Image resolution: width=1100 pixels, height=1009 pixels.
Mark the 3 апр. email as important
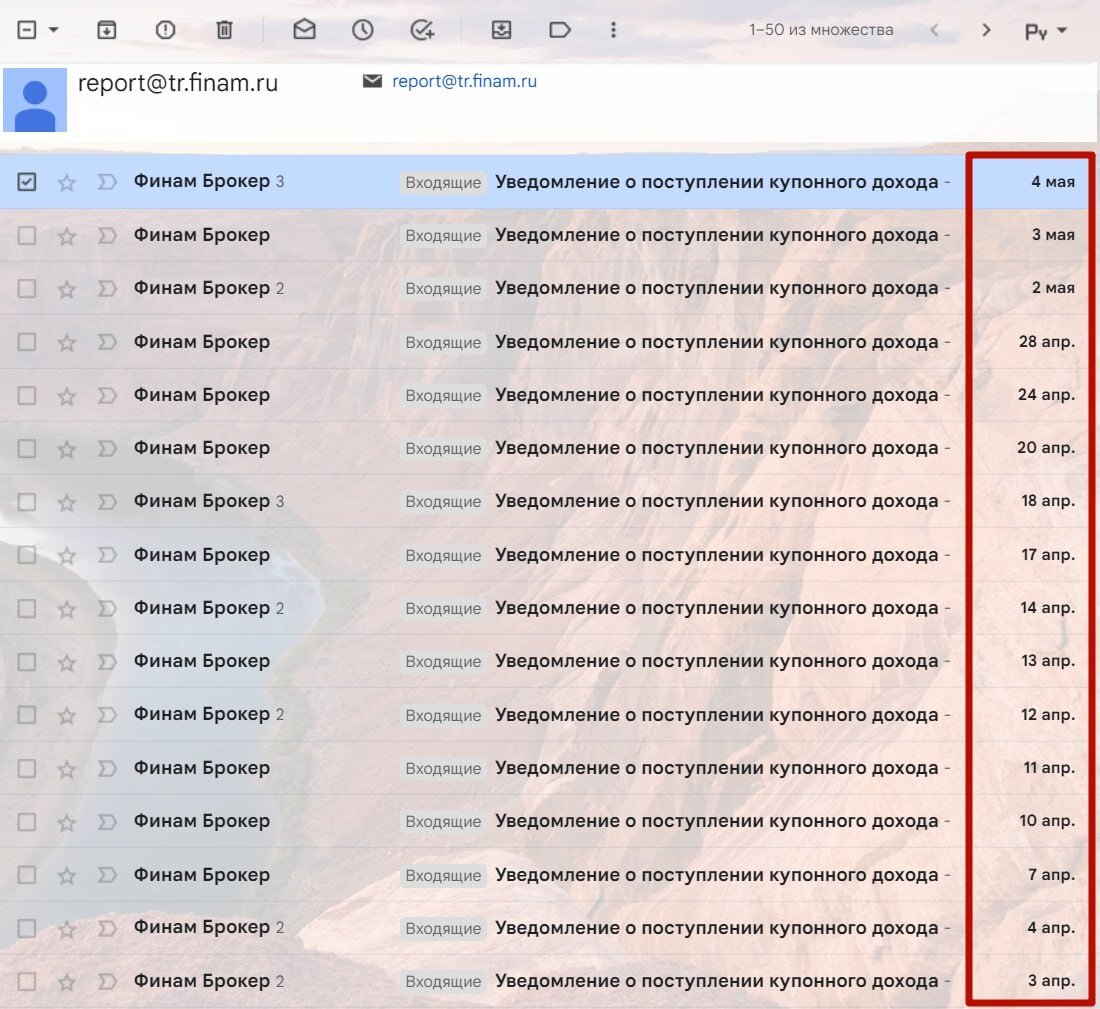(107, 982)
